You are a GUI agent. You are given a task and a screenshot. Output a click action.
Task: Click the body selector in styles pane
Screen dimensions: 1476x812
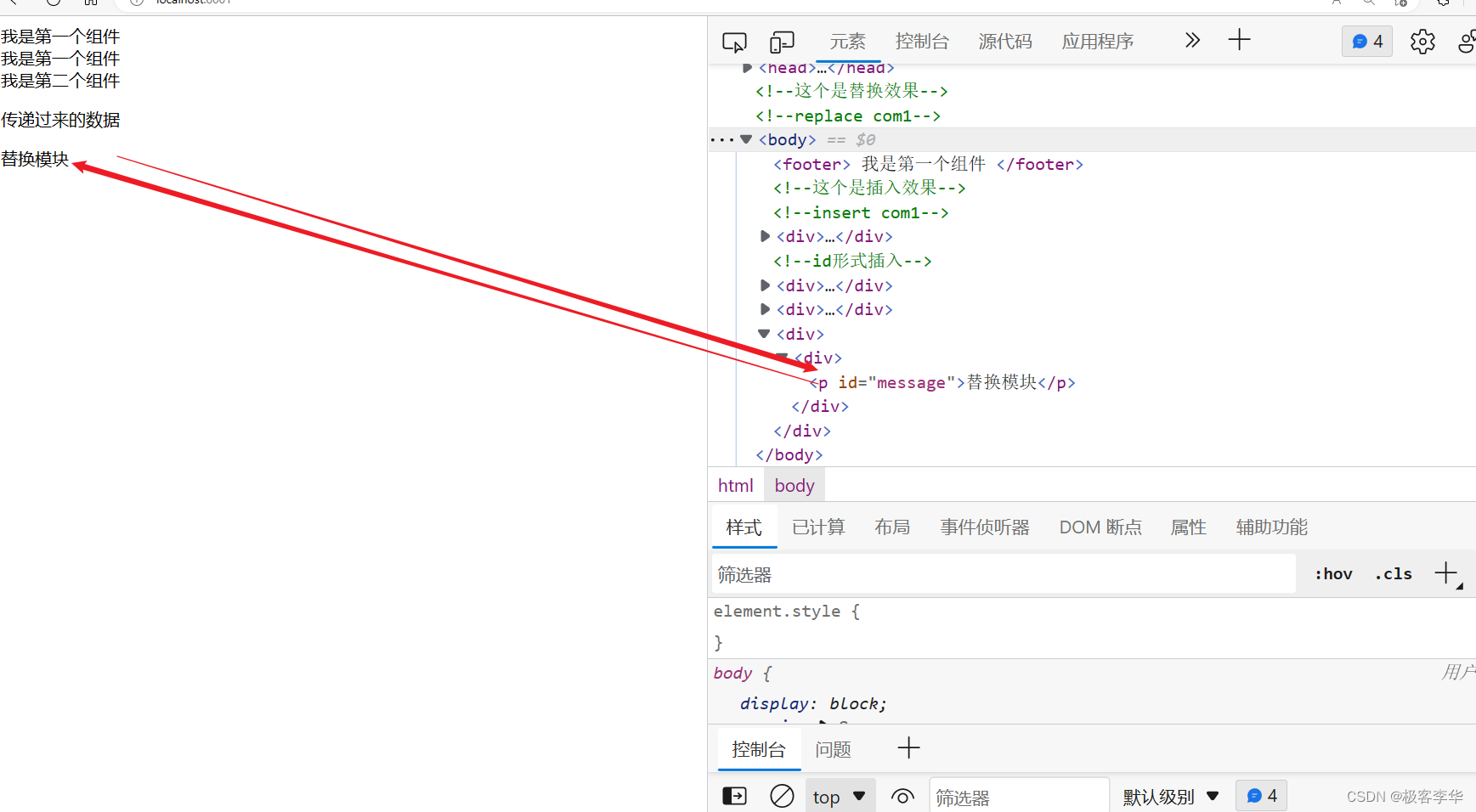tap(732, 673)
